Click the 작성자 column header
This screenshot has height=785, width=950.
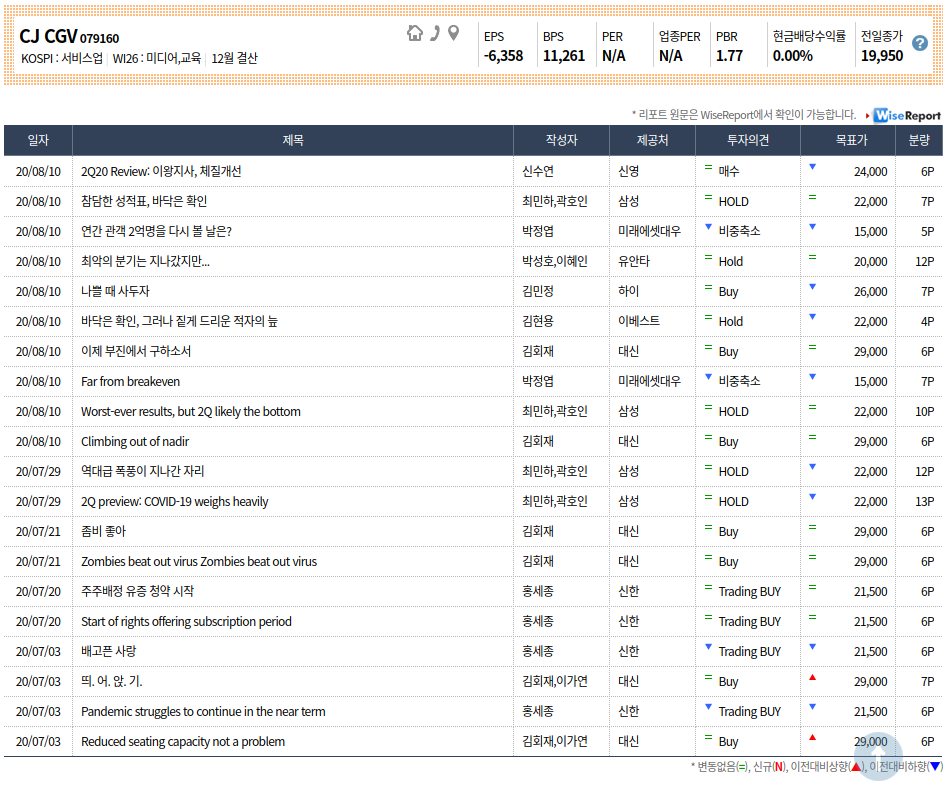pos(561,140)
